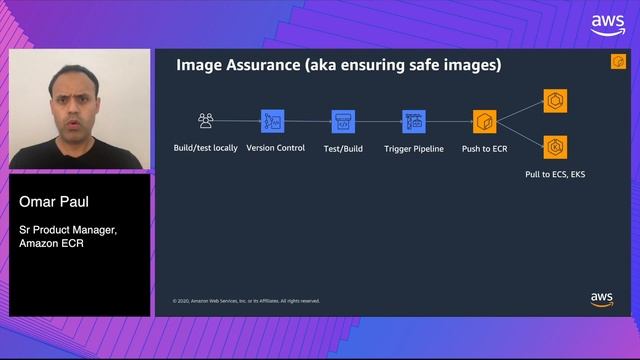Select the Trigger Pipeline icon
Viewport: 640px width, 360px height.
414,122
